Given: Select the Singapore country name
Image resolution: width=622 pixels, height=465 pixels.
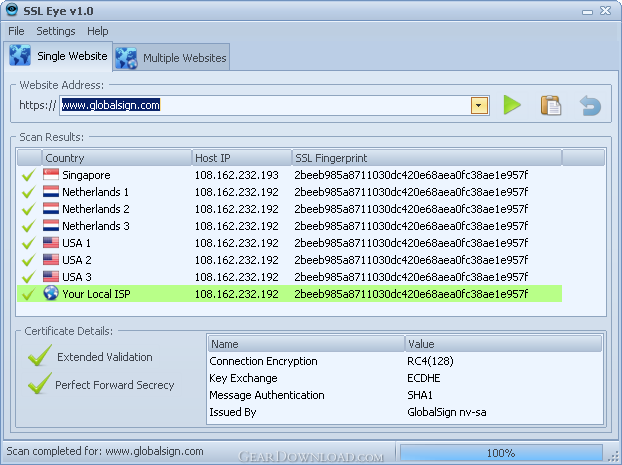Looking at the screenshot, I should pyautogui.click(x=86, y=175).
